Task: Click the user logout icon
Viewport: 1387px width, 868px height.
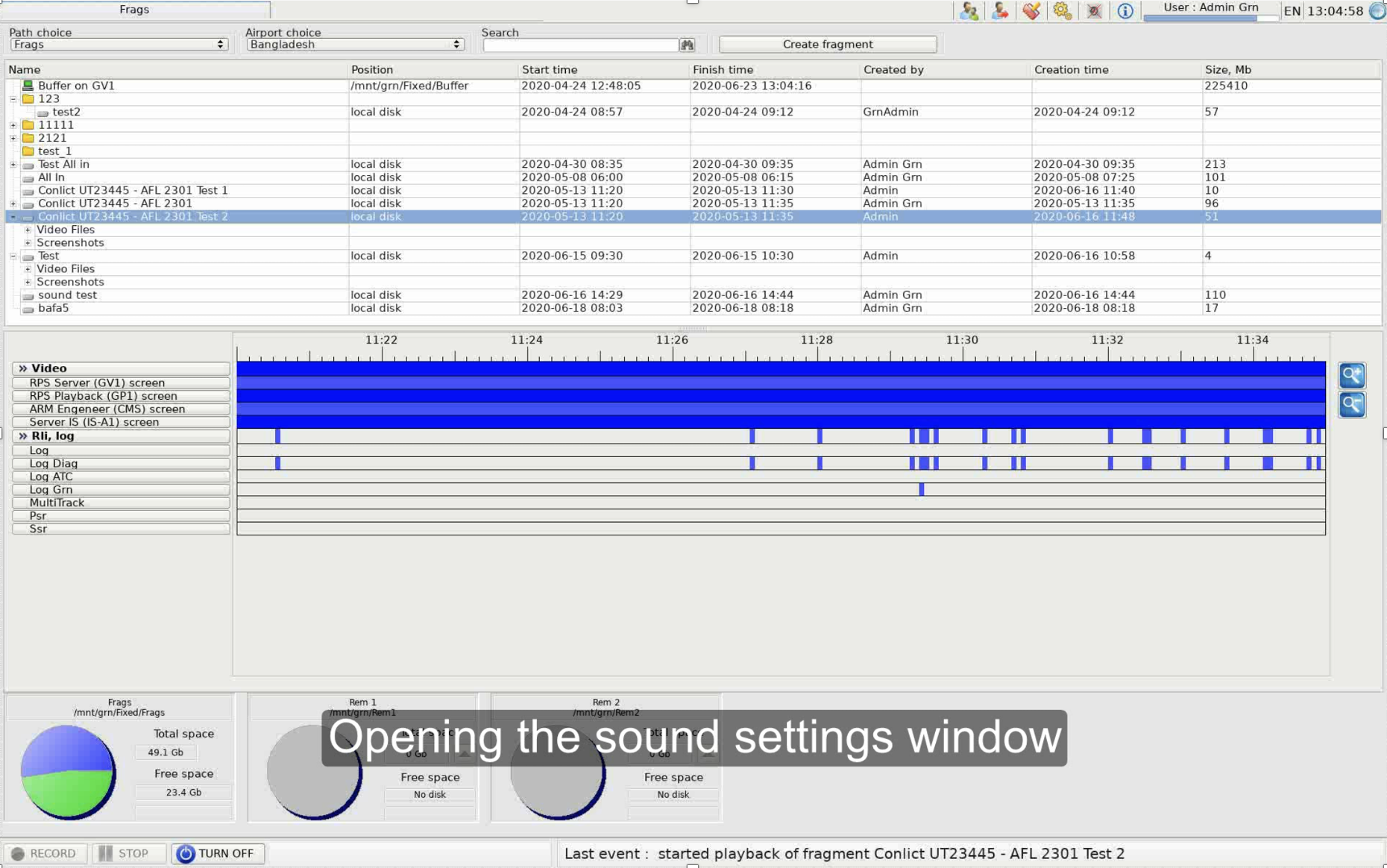Action: click(x=1000, y=11)
